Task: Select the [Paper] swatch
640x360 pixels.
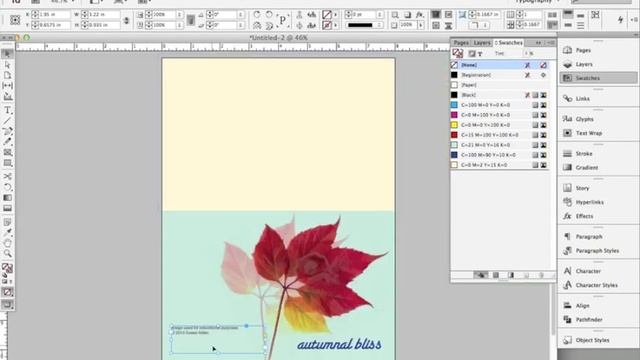Action: click(500, 85)
